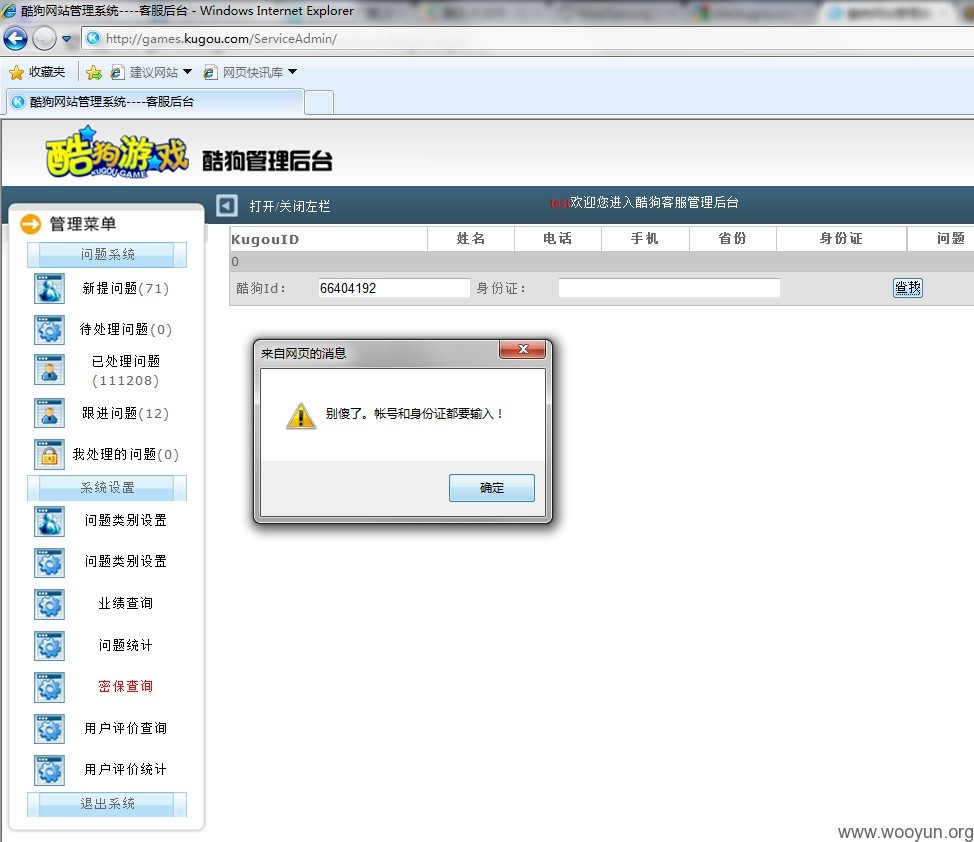Close the 来自网页的消息 dialog
The image size is (974, 842).
coord(522,349)
